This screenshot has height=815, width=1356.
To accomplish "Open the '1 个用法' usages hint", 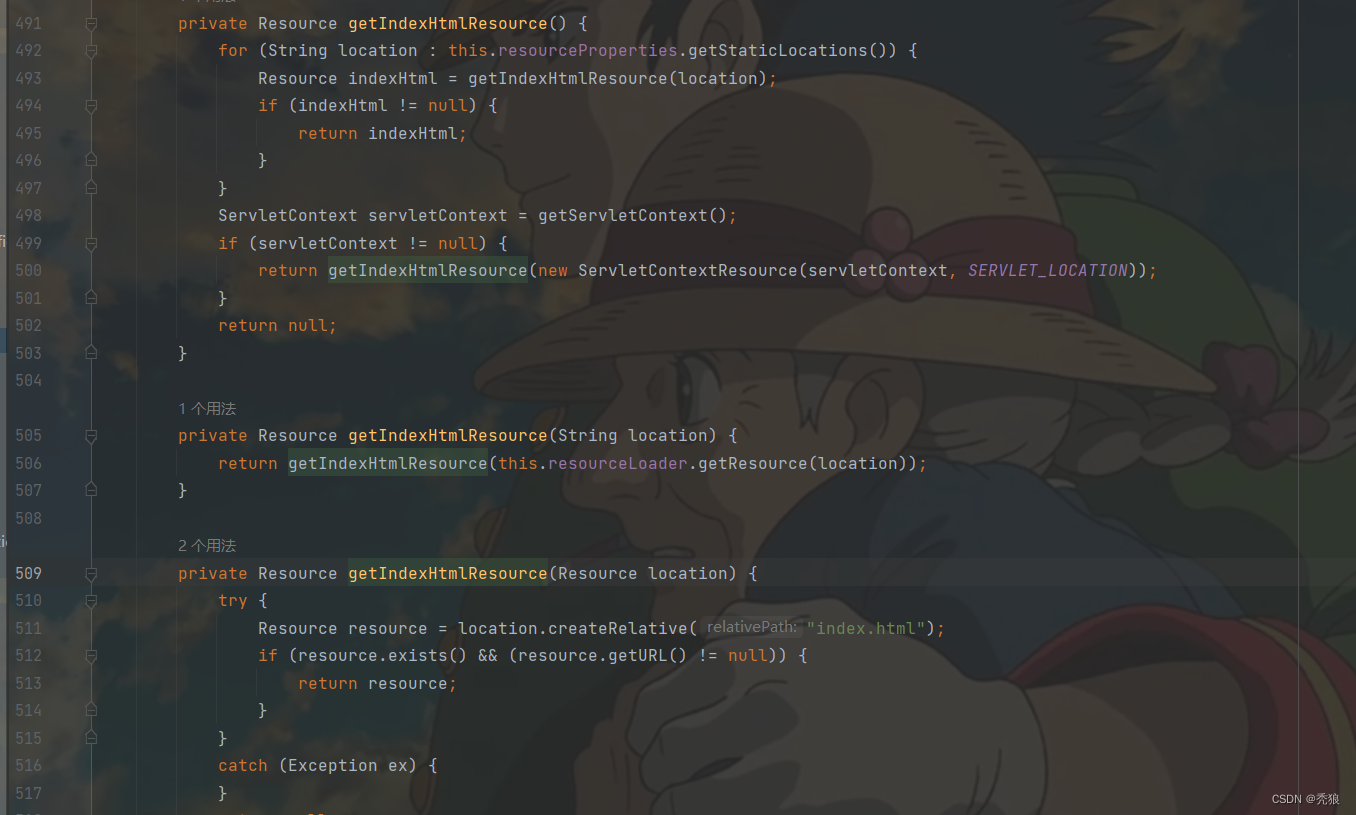I will 207,408.
